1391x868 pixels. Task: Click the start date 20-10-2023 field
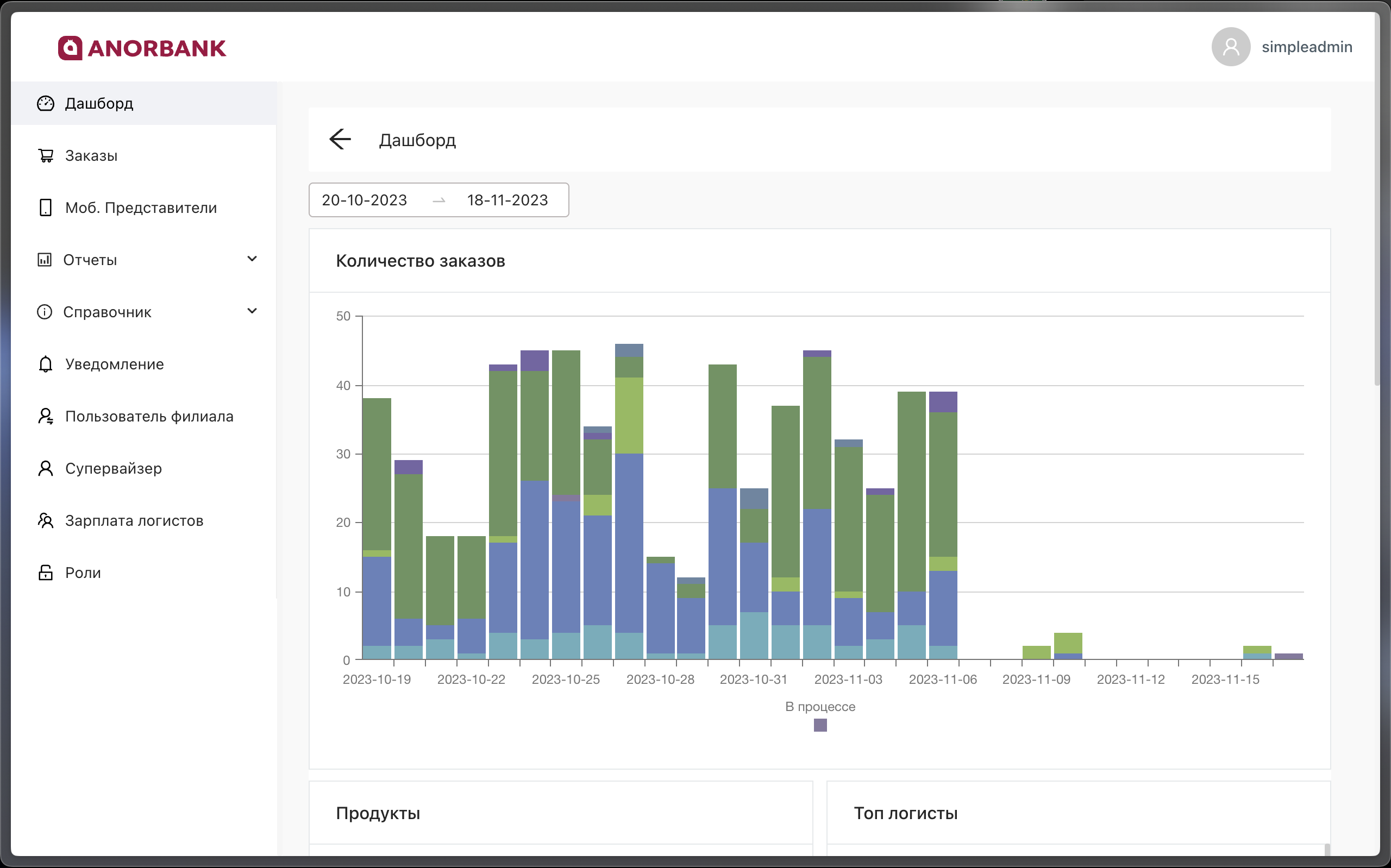(364, 200)
